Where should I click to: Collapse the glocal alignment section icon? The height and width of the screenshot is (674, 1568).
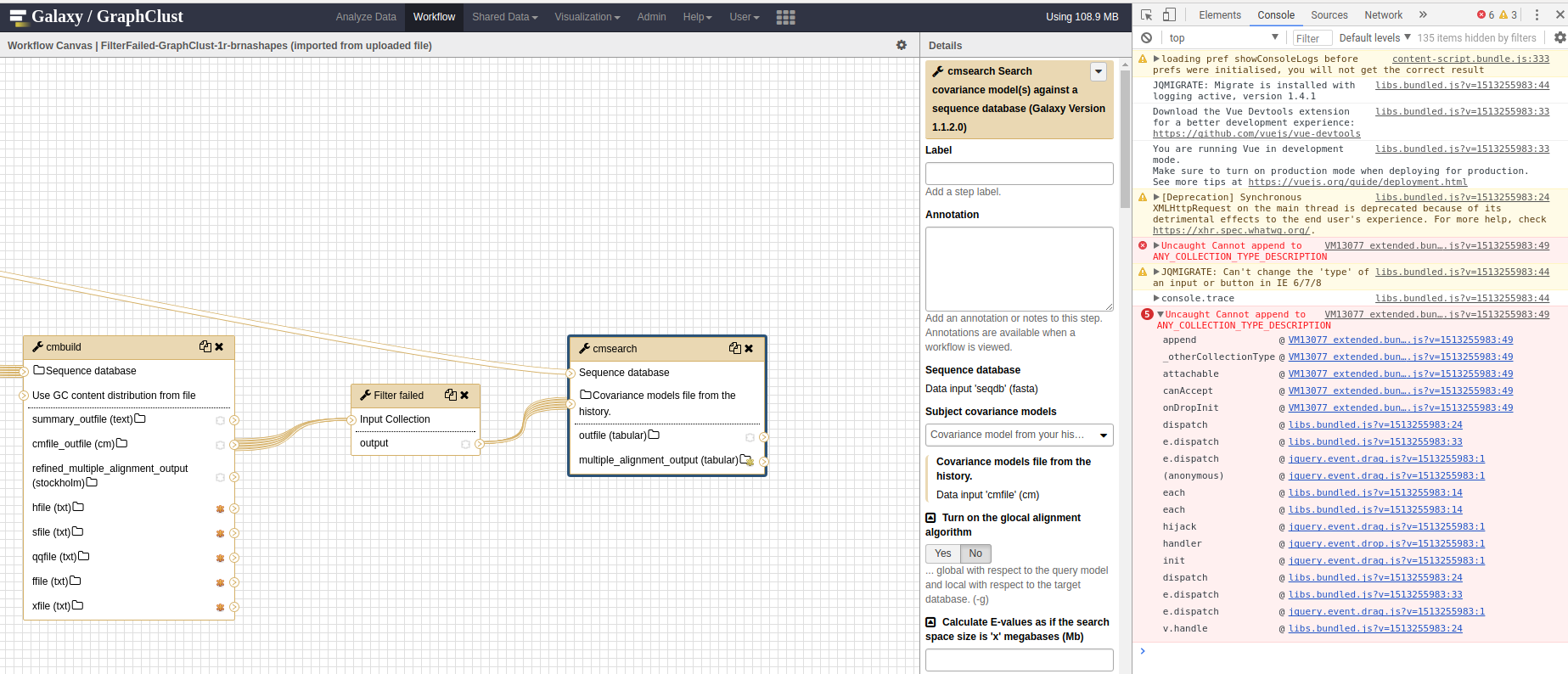[930, 518]
